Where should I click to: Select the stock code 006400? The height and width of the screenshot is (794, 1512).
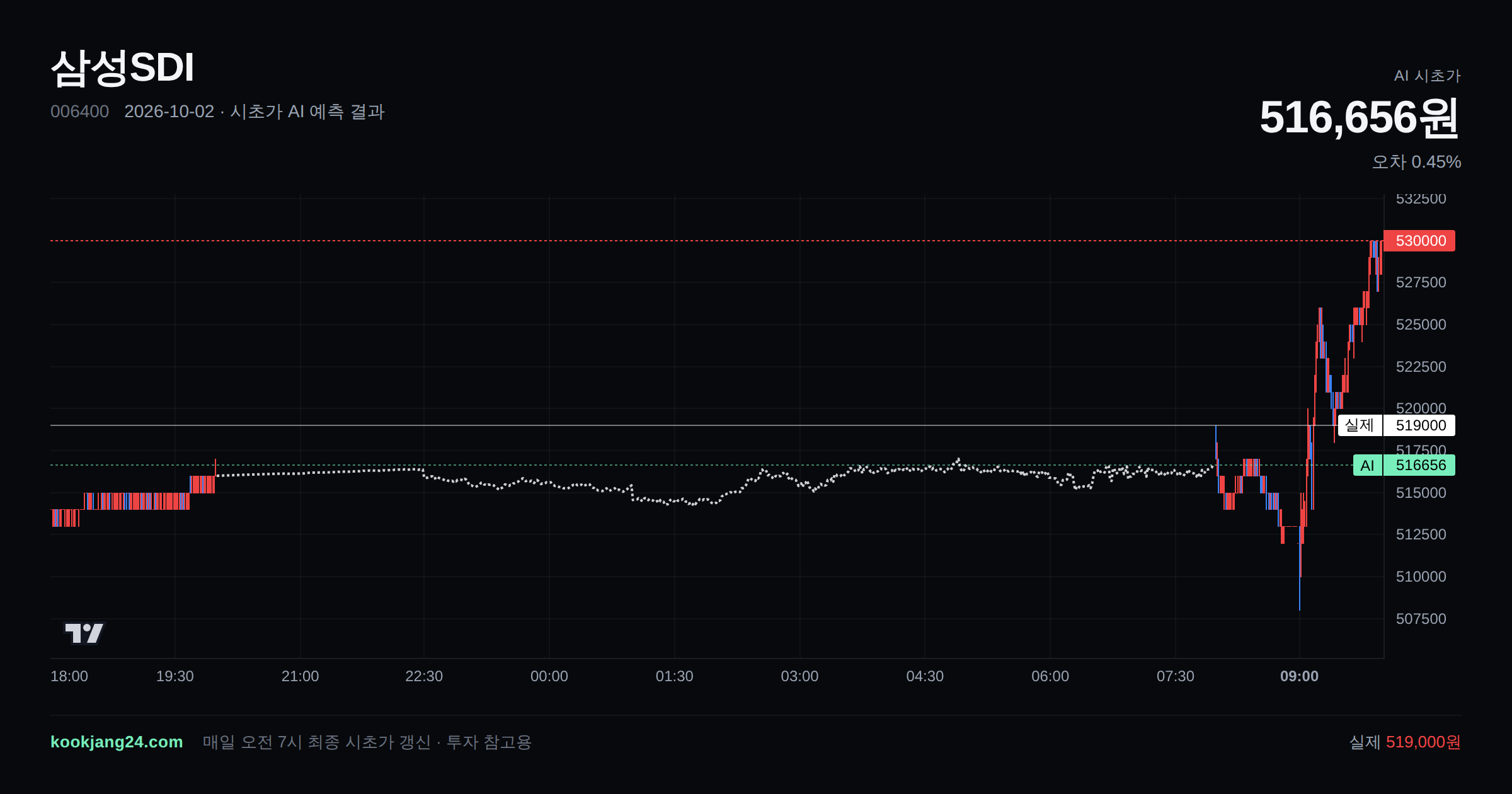pyautogui.click(x=79, y=112)
